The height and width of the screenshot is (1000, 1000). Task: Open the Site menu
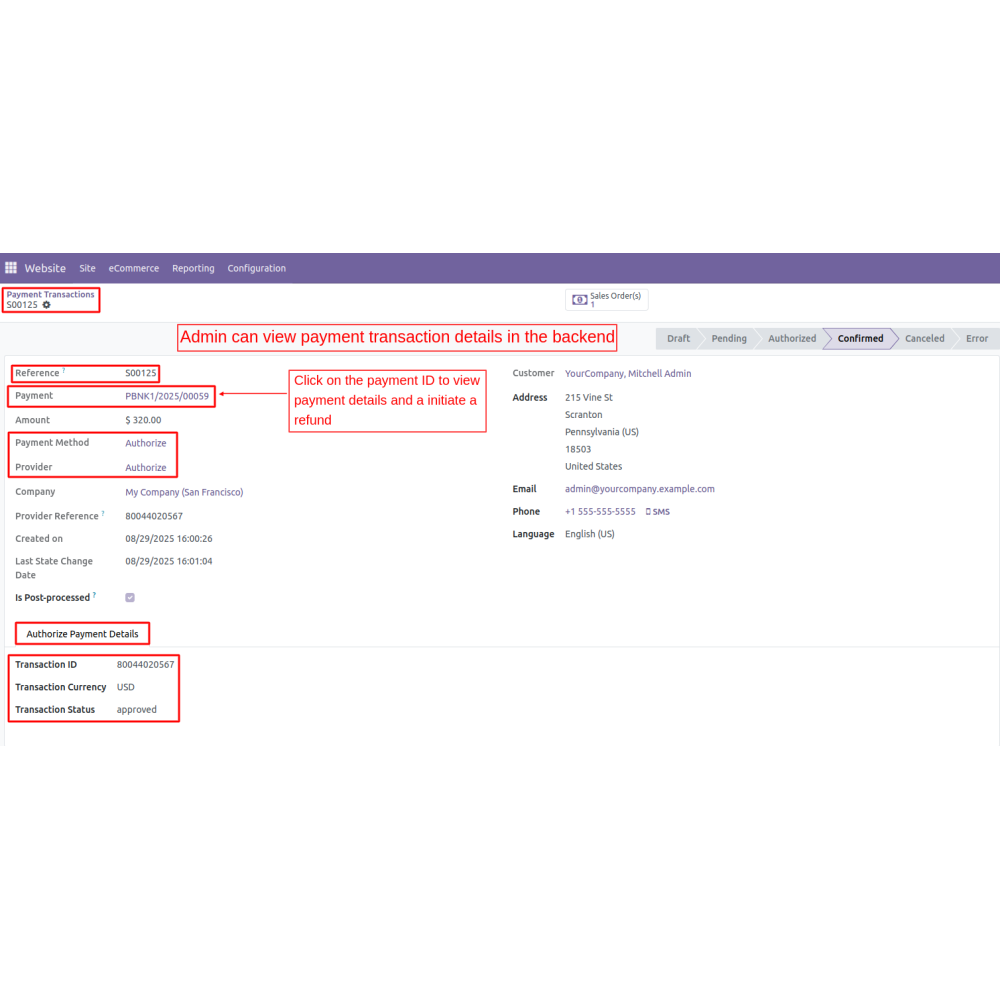[x=88, y=268]
